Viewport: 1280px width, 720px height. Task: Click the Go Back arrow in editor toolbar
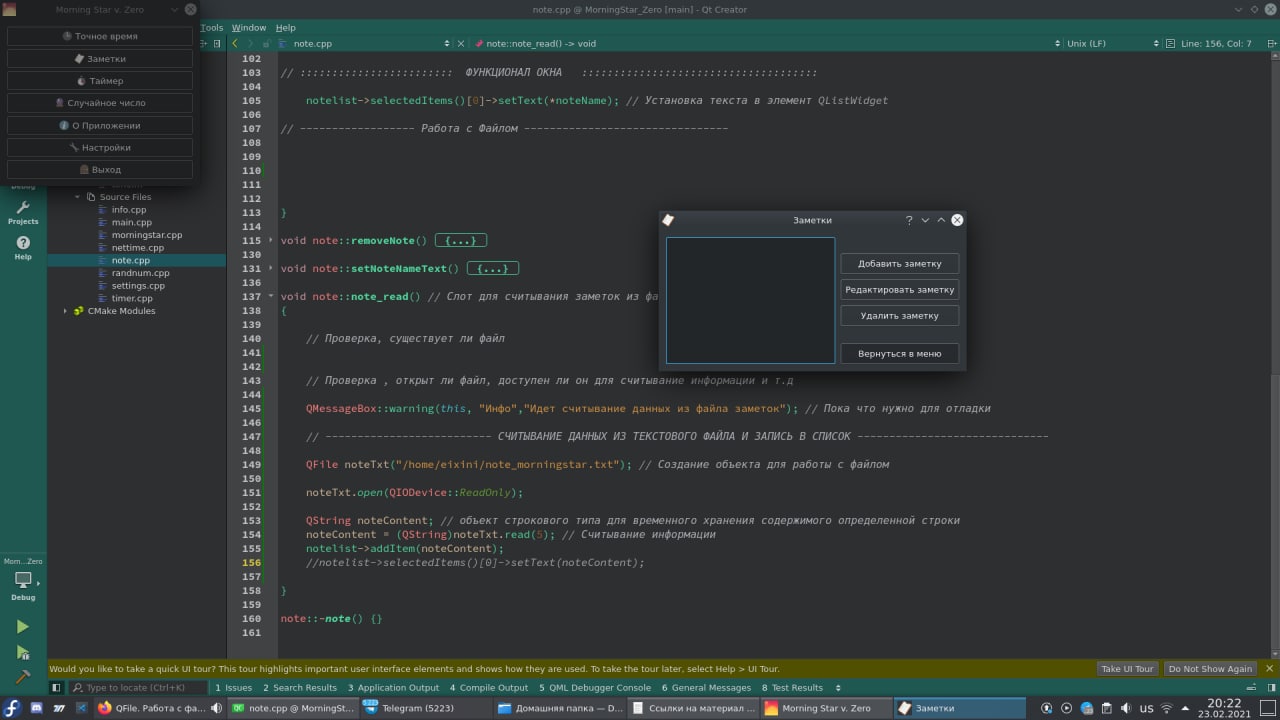pyautogui.click(x=235, y=44)
